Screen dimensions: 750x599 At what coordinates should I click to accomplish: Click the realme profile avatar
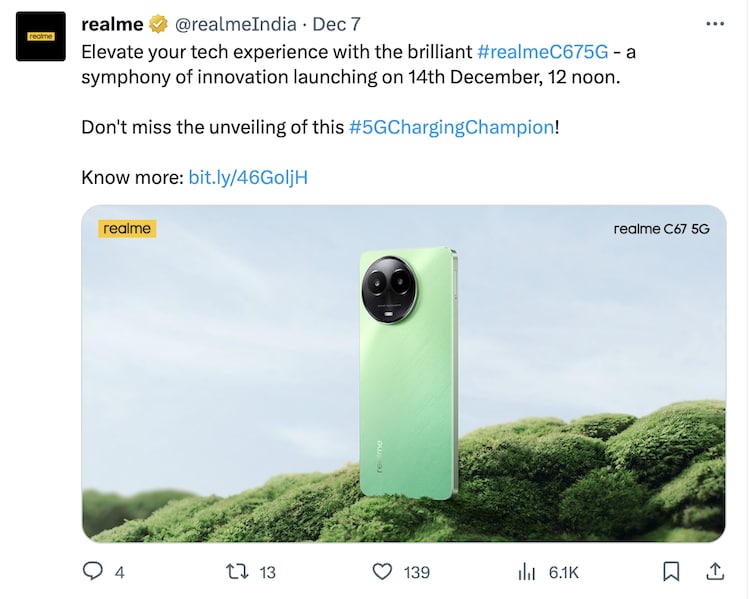(x=40, y=35)
